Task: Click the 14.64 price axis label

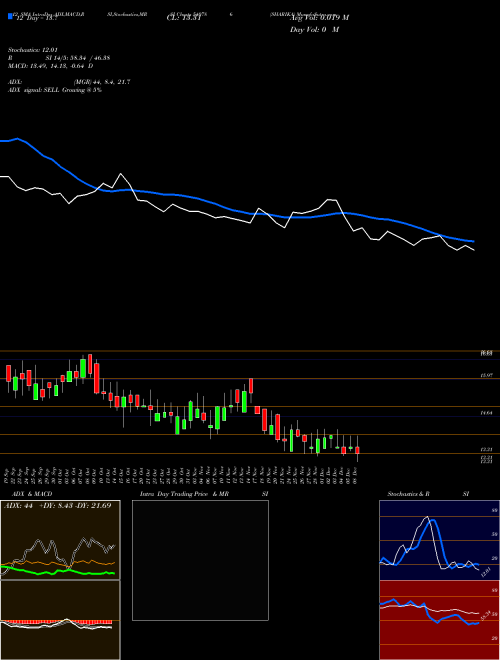Action: (x=487, y=413)
